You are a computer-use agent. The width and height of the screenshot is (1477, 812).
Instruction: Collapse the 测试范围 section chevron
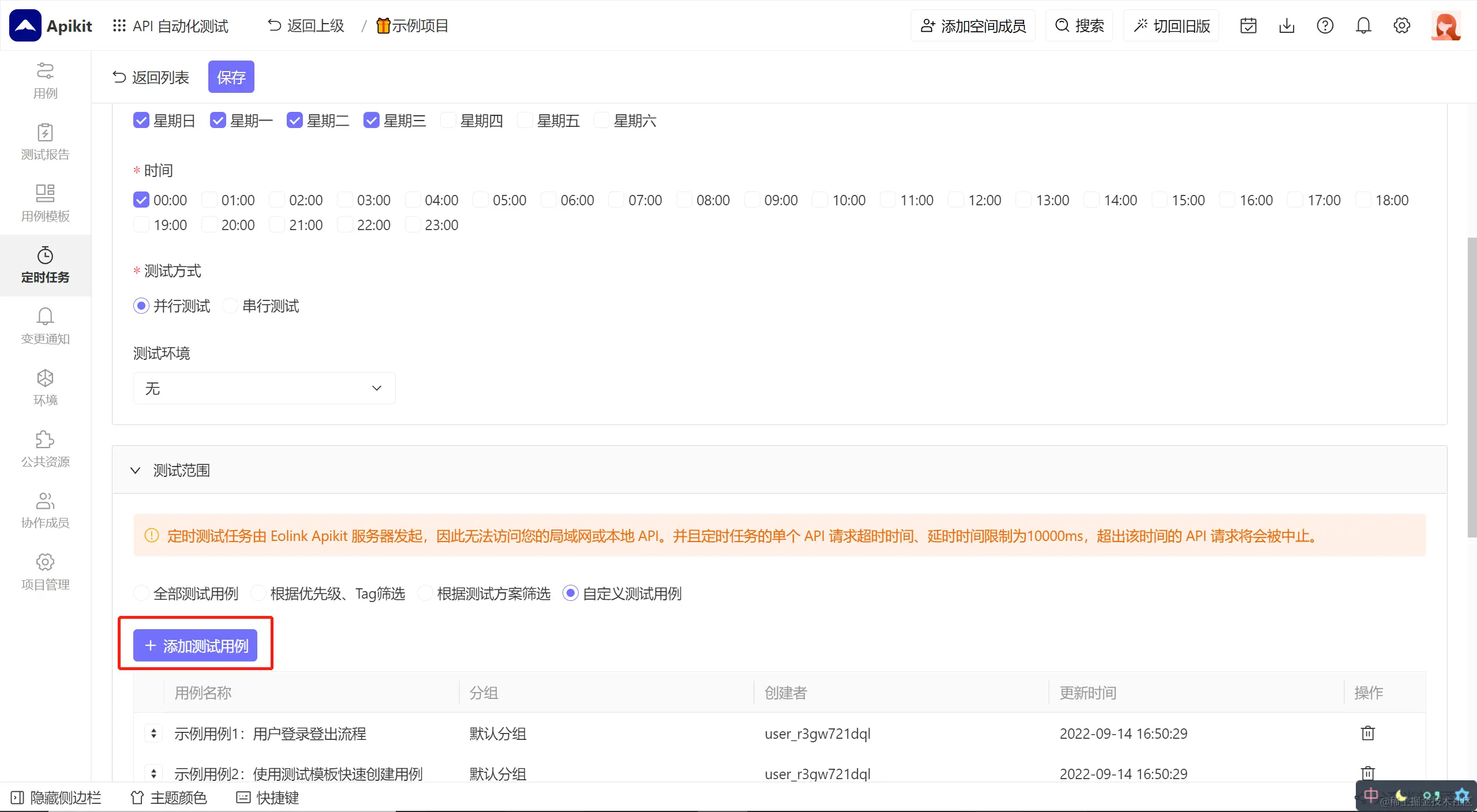[x=135, y=470]
